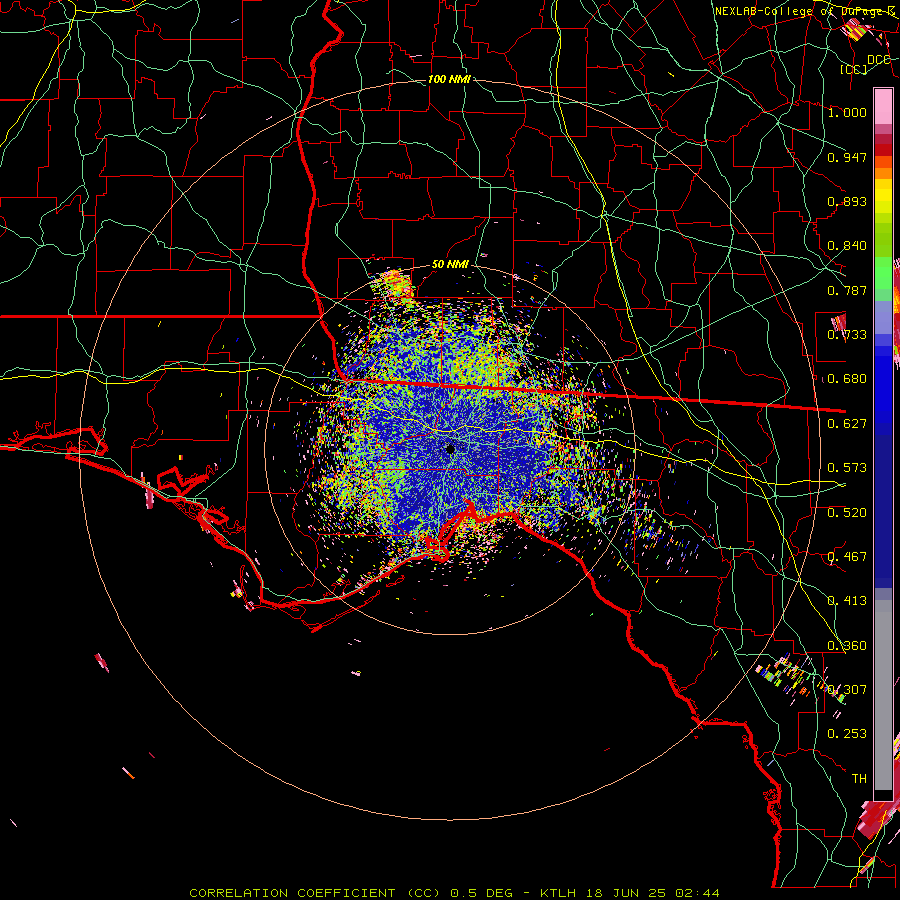The width and height of the screenshot is (900, 900).
Task: Click the 100 NMI range ring label
Action: (x=449, y=79)
